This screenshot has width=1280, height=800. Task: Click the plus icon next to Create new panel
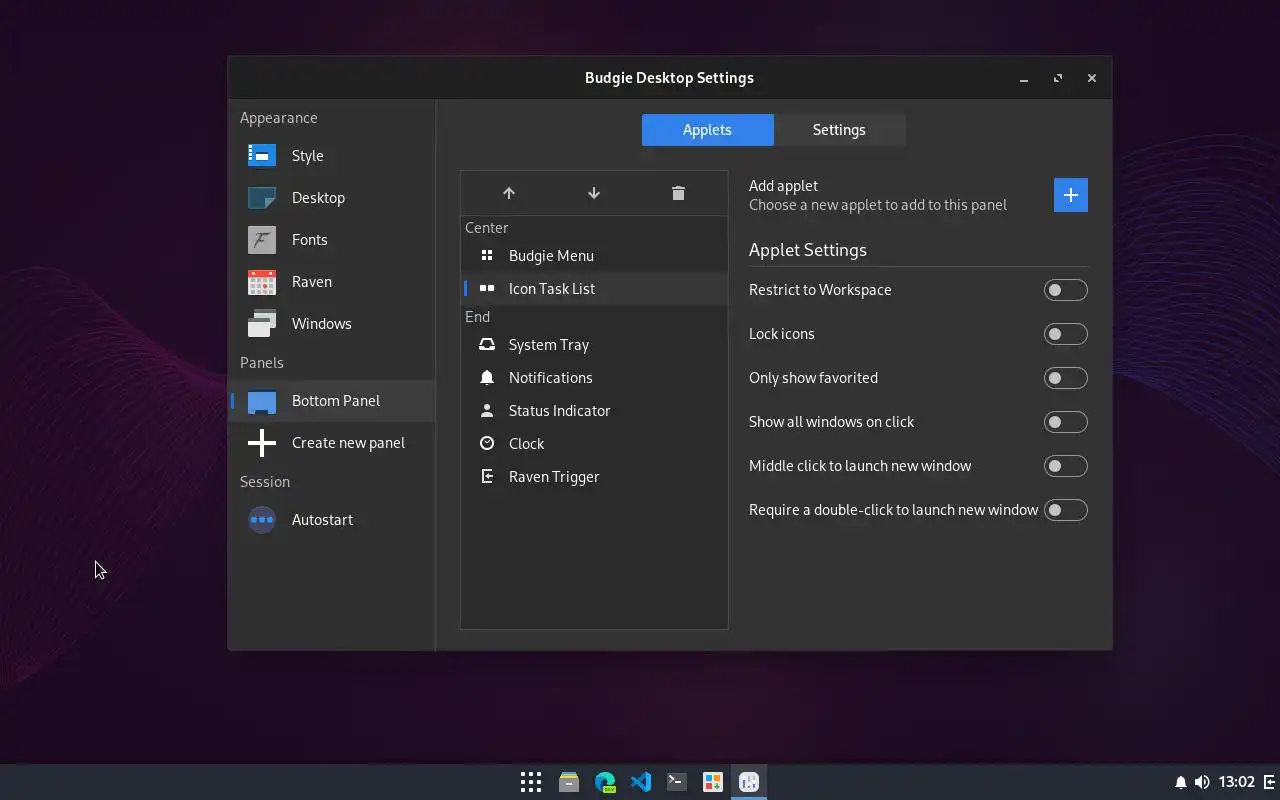pyautogui.click(x=262, y=443)
